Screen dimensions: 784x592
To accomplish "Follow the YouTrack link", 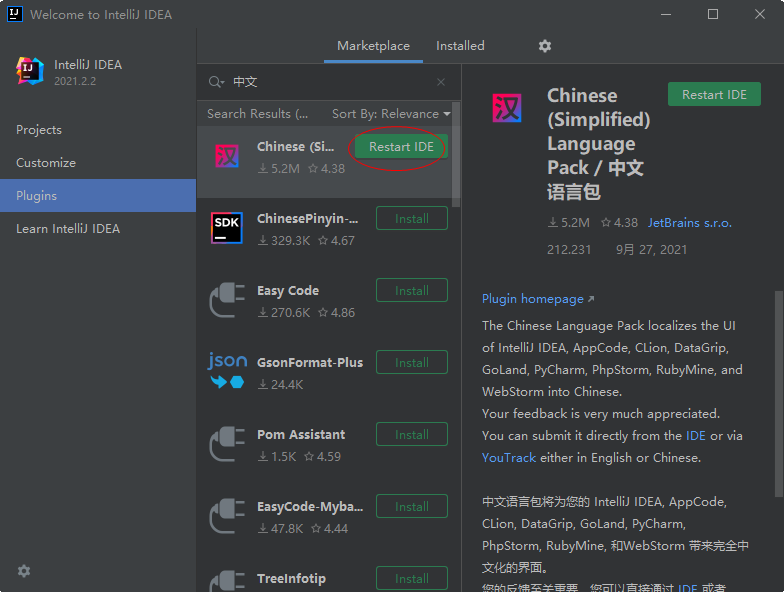I will (x=509, y=458).
